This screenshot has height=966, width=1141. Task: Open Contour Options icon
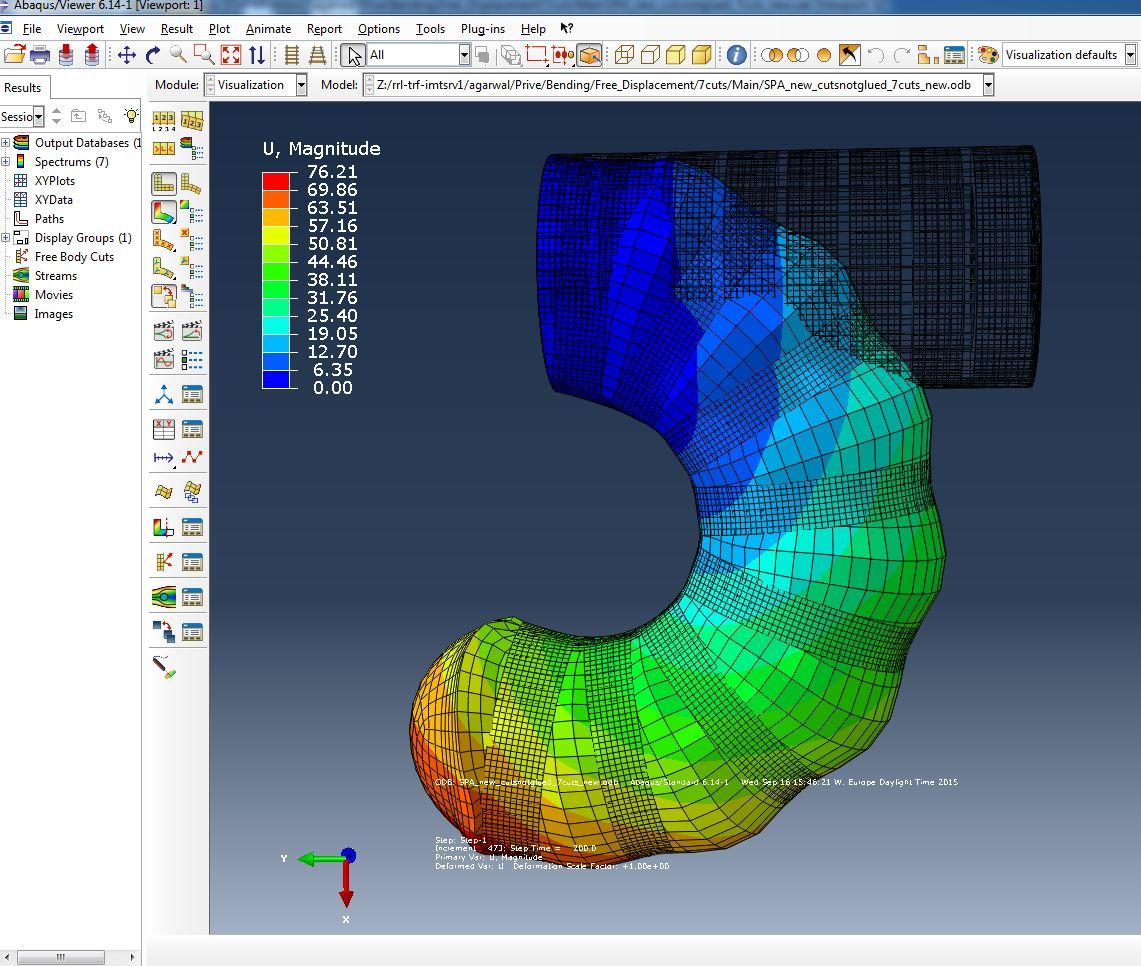[x=192, y=212]
